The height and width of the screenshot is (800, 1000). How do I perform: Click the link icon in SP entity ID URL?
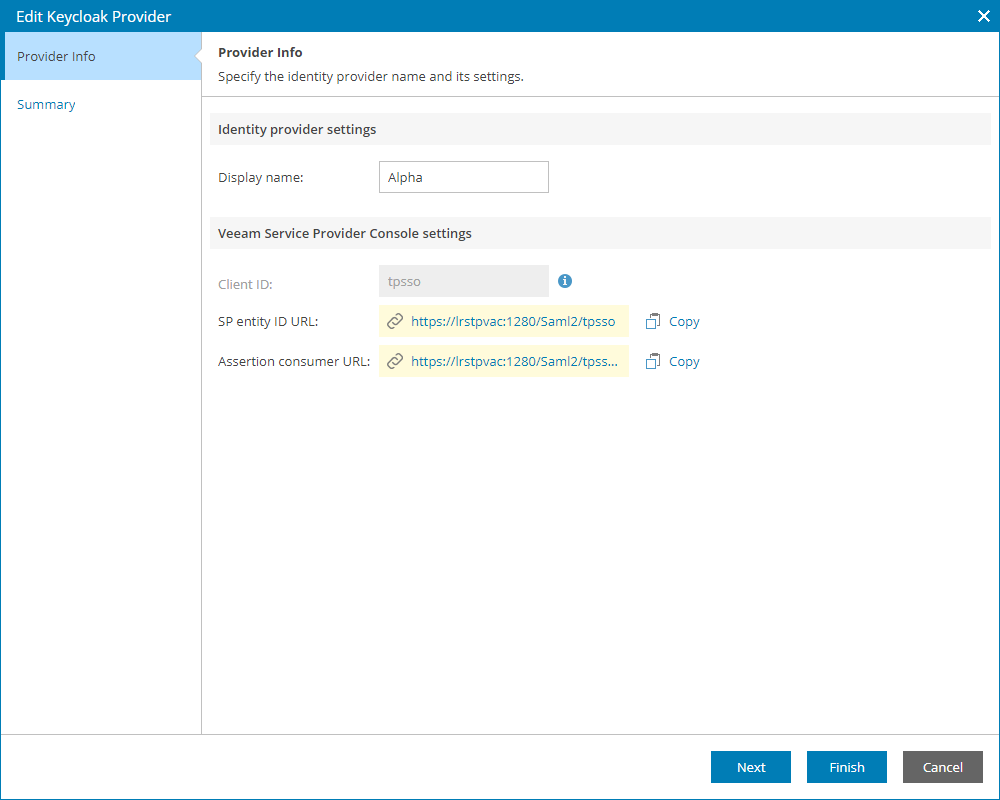coord(395,321)
